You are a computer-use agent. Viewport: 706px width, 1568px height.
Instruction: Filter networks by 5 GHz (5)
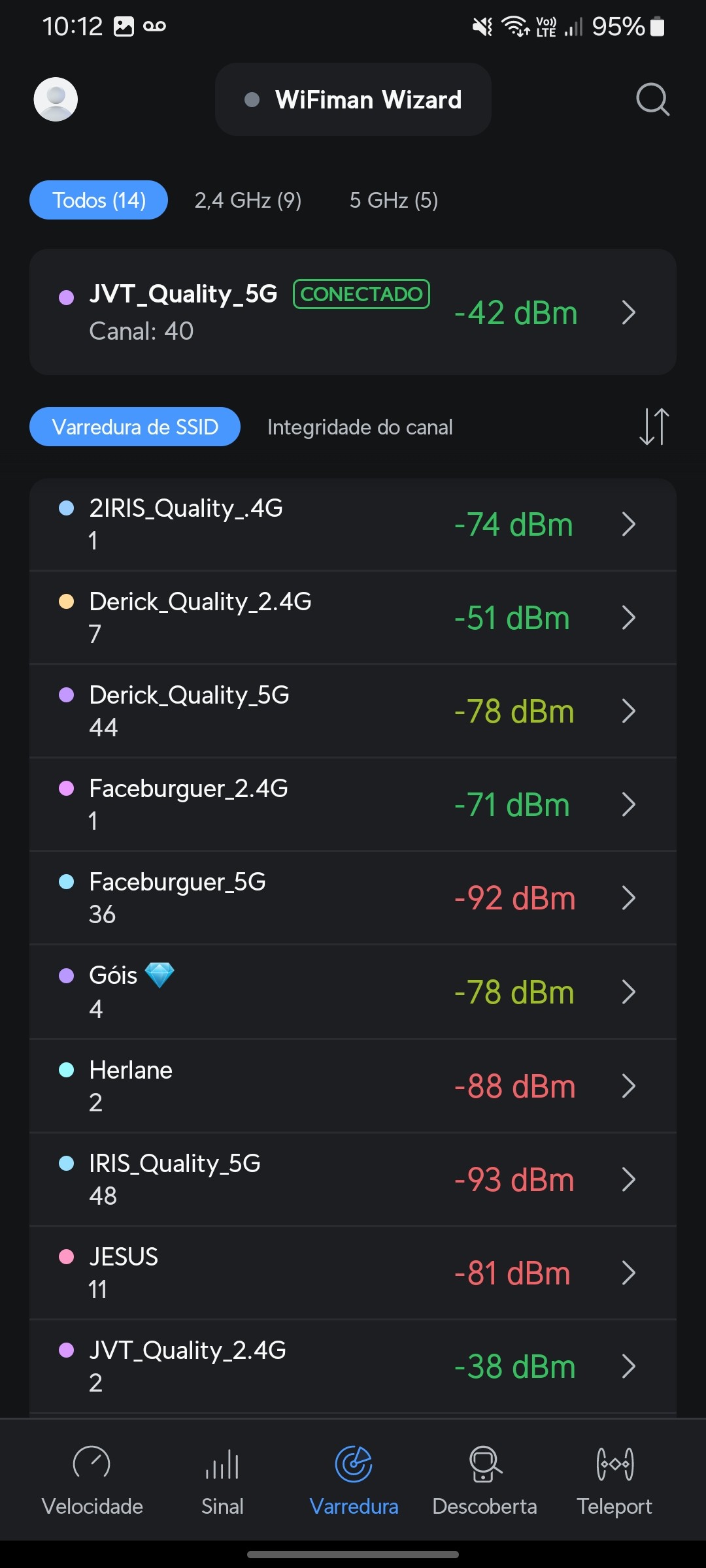394,200
